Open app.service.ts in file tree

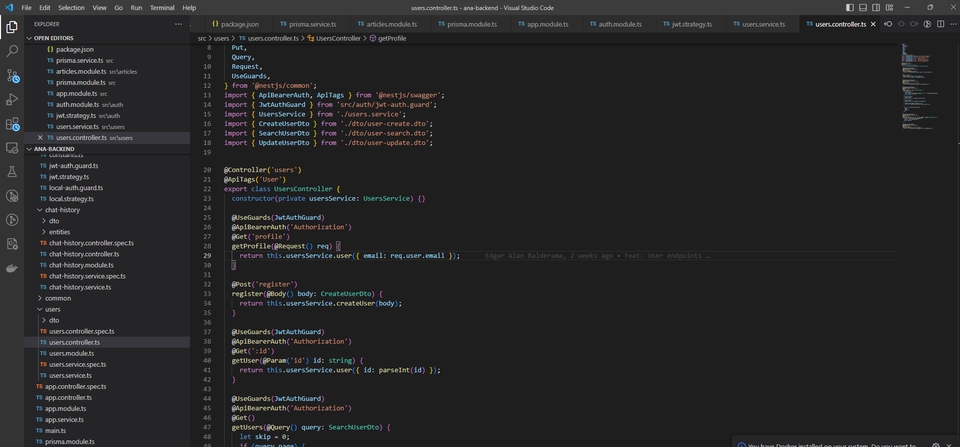click(64, 419)
